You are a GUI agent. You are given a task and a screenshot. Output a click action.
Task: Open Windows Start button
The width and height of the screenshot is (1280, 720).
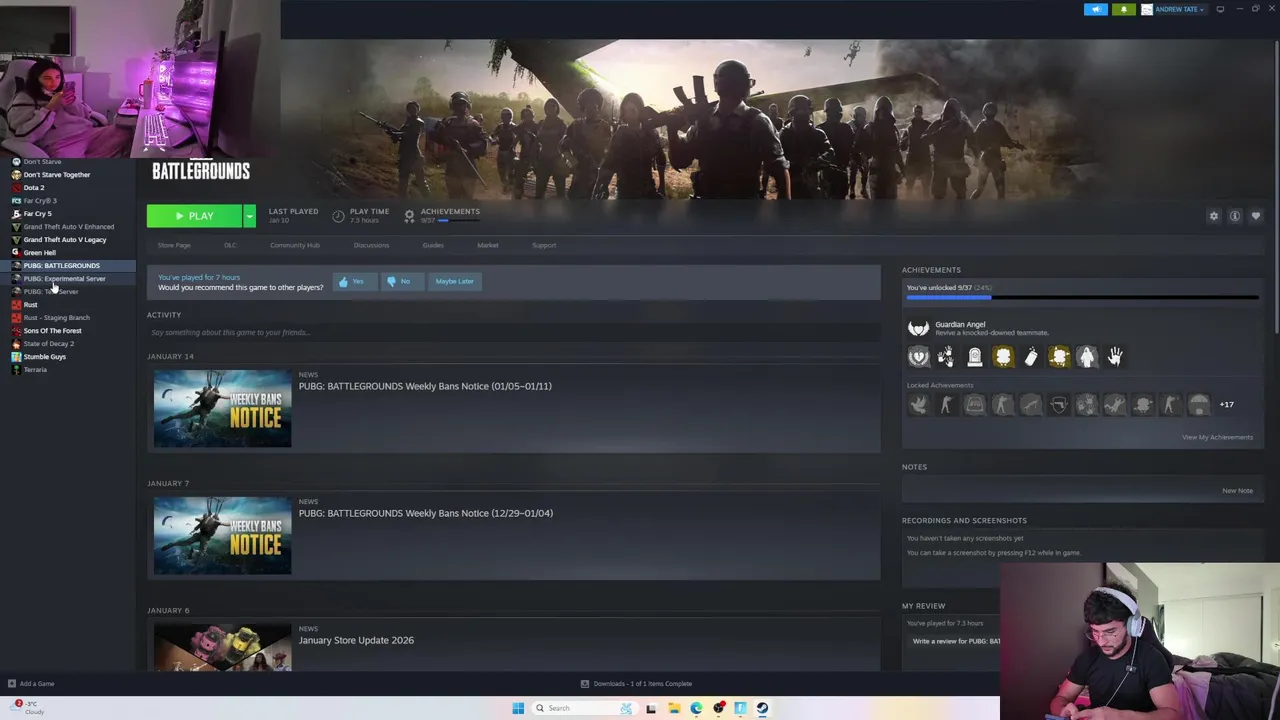pyautogui.click(x=518, y=708)
